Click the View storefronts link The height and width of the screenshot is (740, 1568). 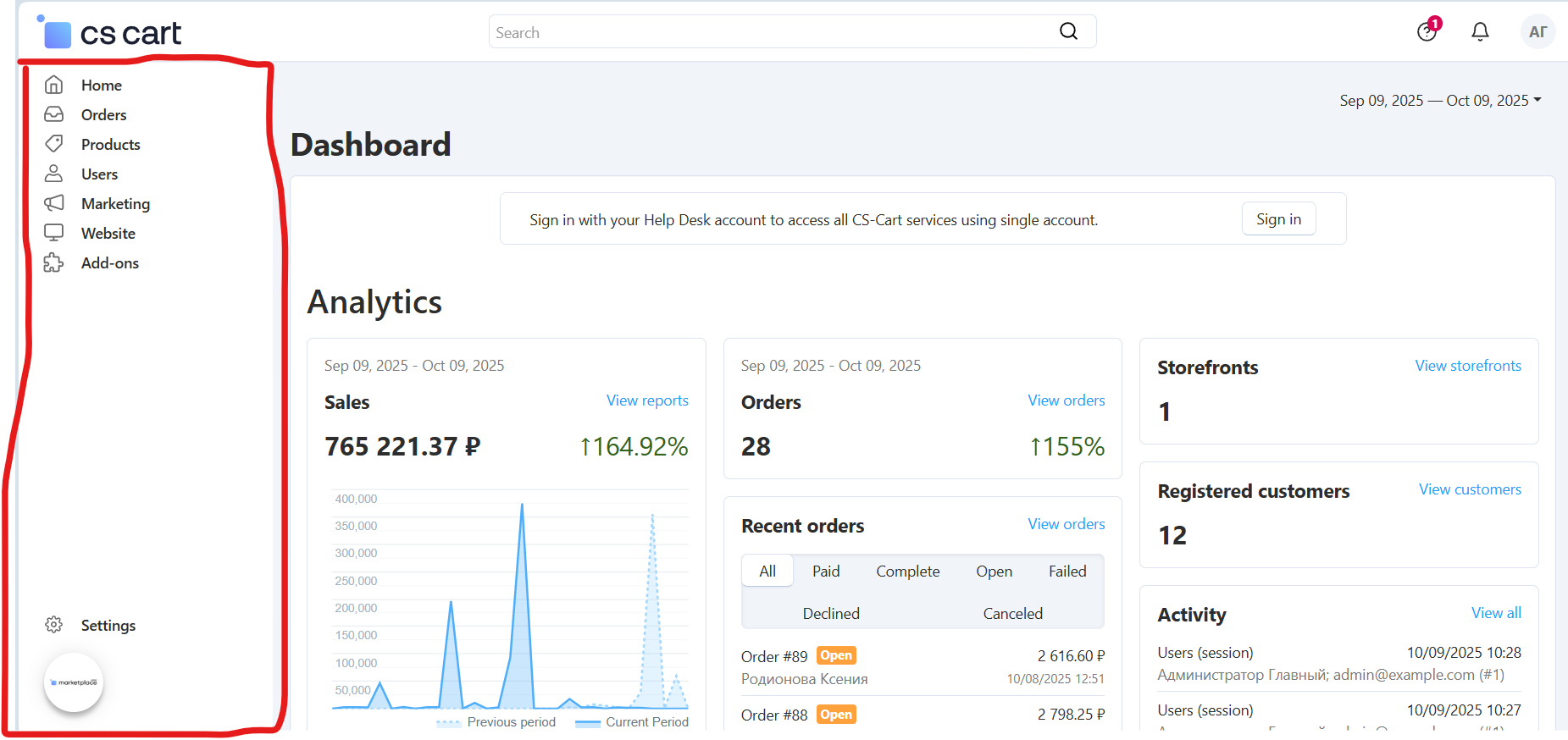tap(1467, 366)
